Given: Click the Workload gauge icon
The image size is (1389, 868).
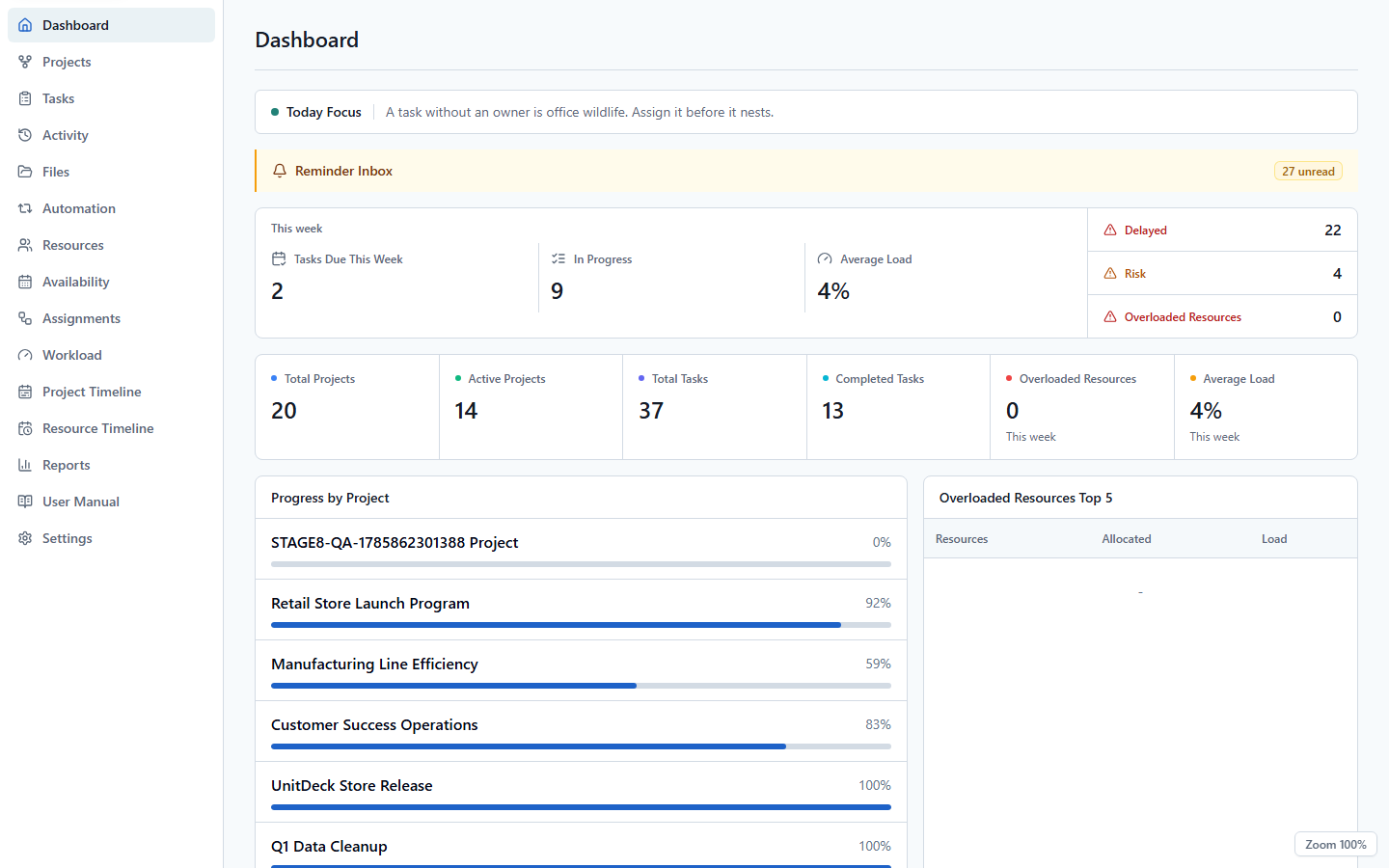Looking at the screenshot, I should [x=25, y=355].
